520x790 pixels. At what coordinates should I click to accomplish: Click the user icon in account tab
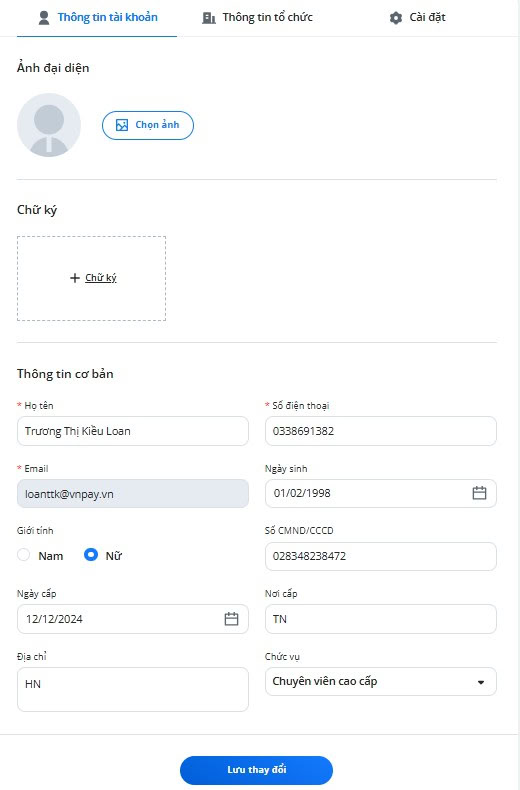[x=44, y=18]
